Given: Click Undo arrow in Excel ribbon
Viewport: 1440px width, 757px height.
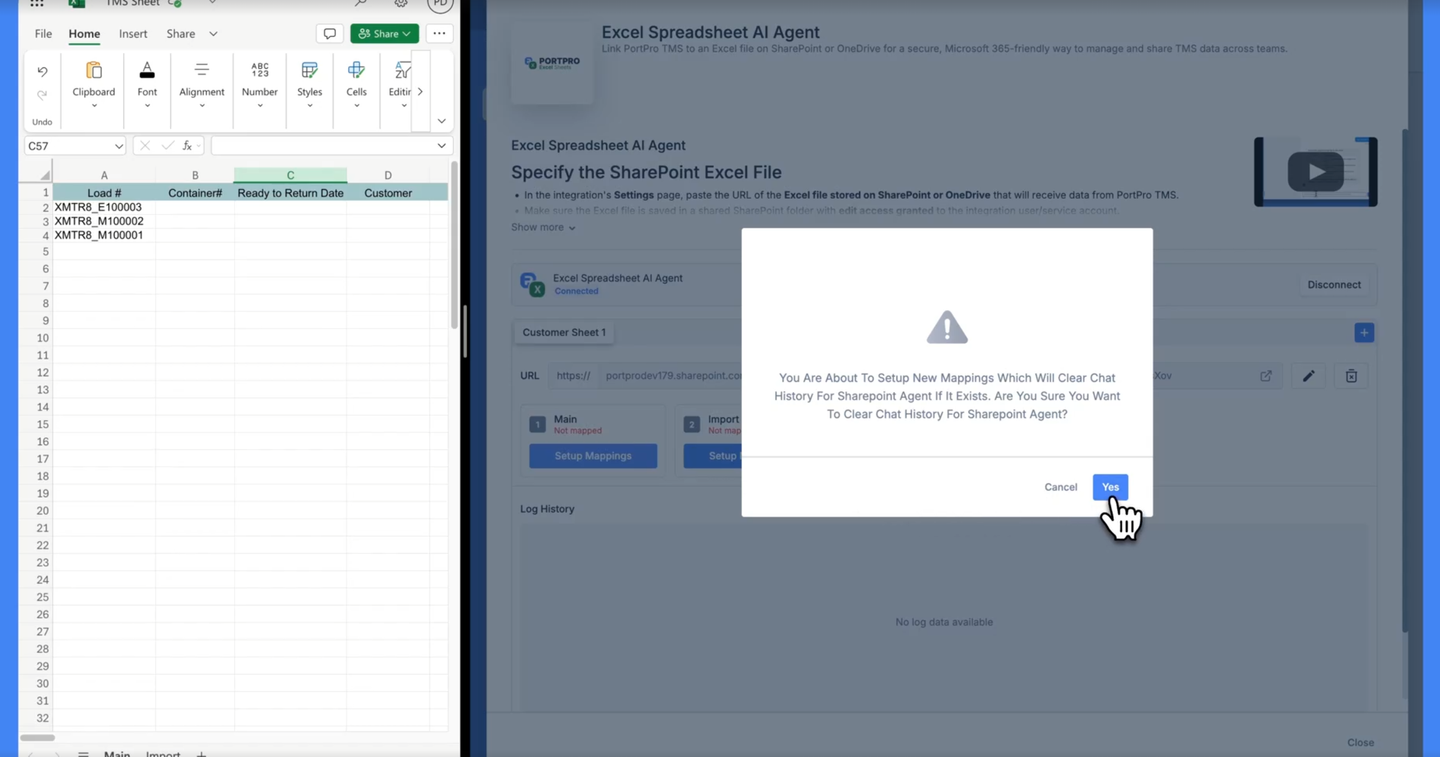Looking at the screenshot, I should click(x=42, y=72).
